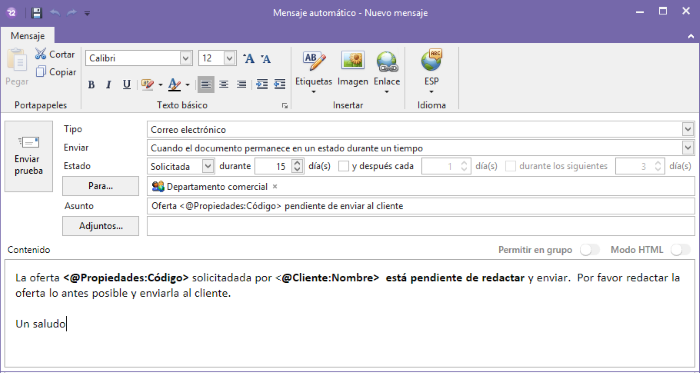The height and width of the screenshot is (373, 700).
Task: Click the Asunto subject field
Action: tap(421, 206)
